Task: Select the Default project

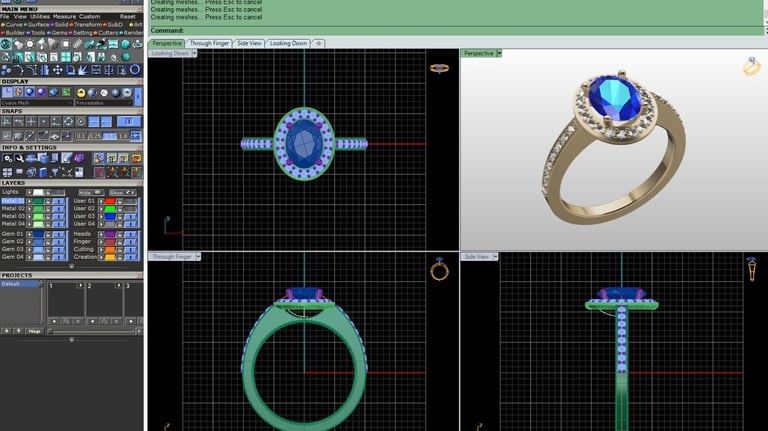Action: pos(20,284)
